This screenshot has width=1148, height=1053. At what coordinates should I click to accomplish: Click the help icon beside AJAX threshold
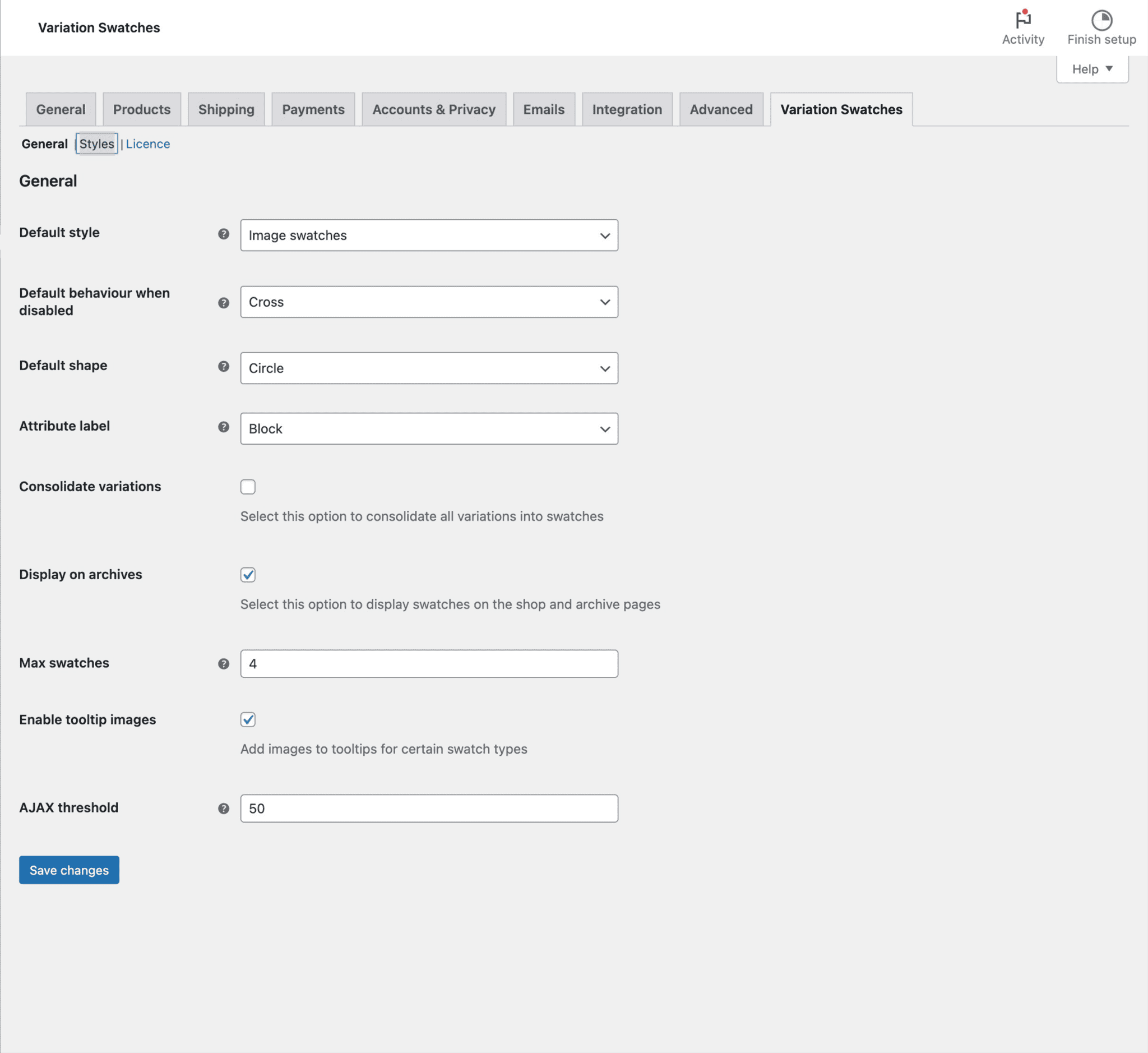pyautogui.click(x=223, y=808)
